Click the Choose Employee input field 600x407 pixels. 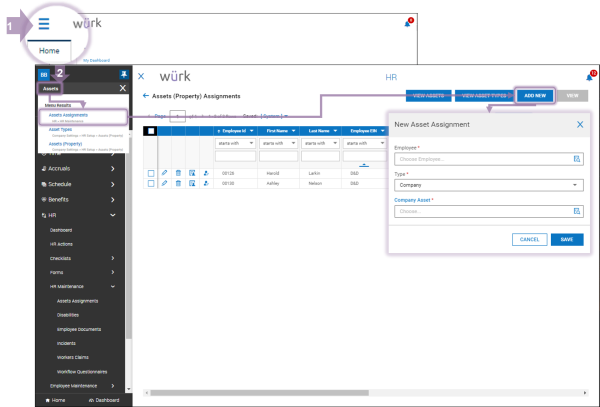489,159
